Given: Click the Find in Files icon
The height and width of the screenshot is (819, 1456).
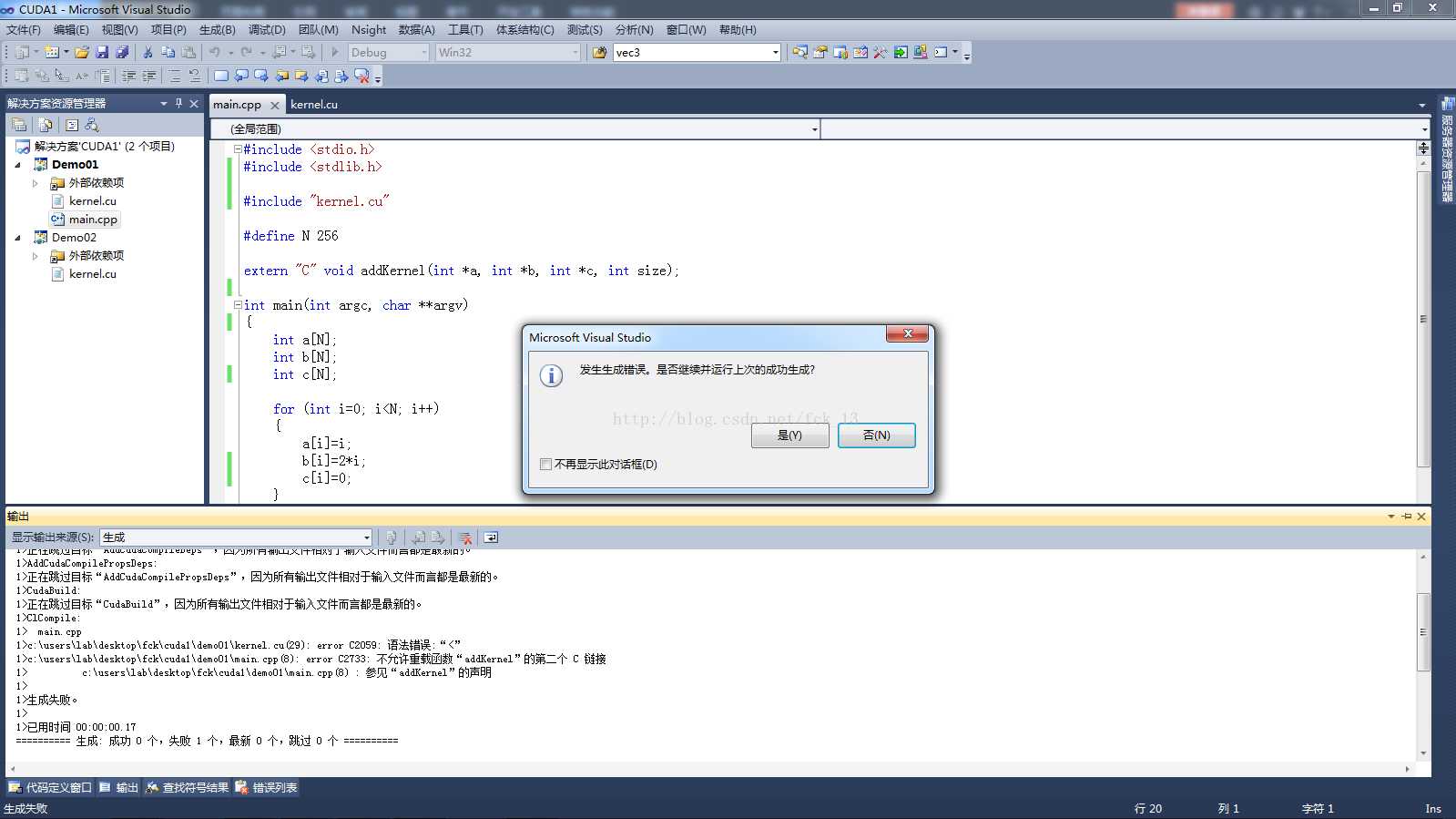Looking at the screenshot, I should [599, 53].
